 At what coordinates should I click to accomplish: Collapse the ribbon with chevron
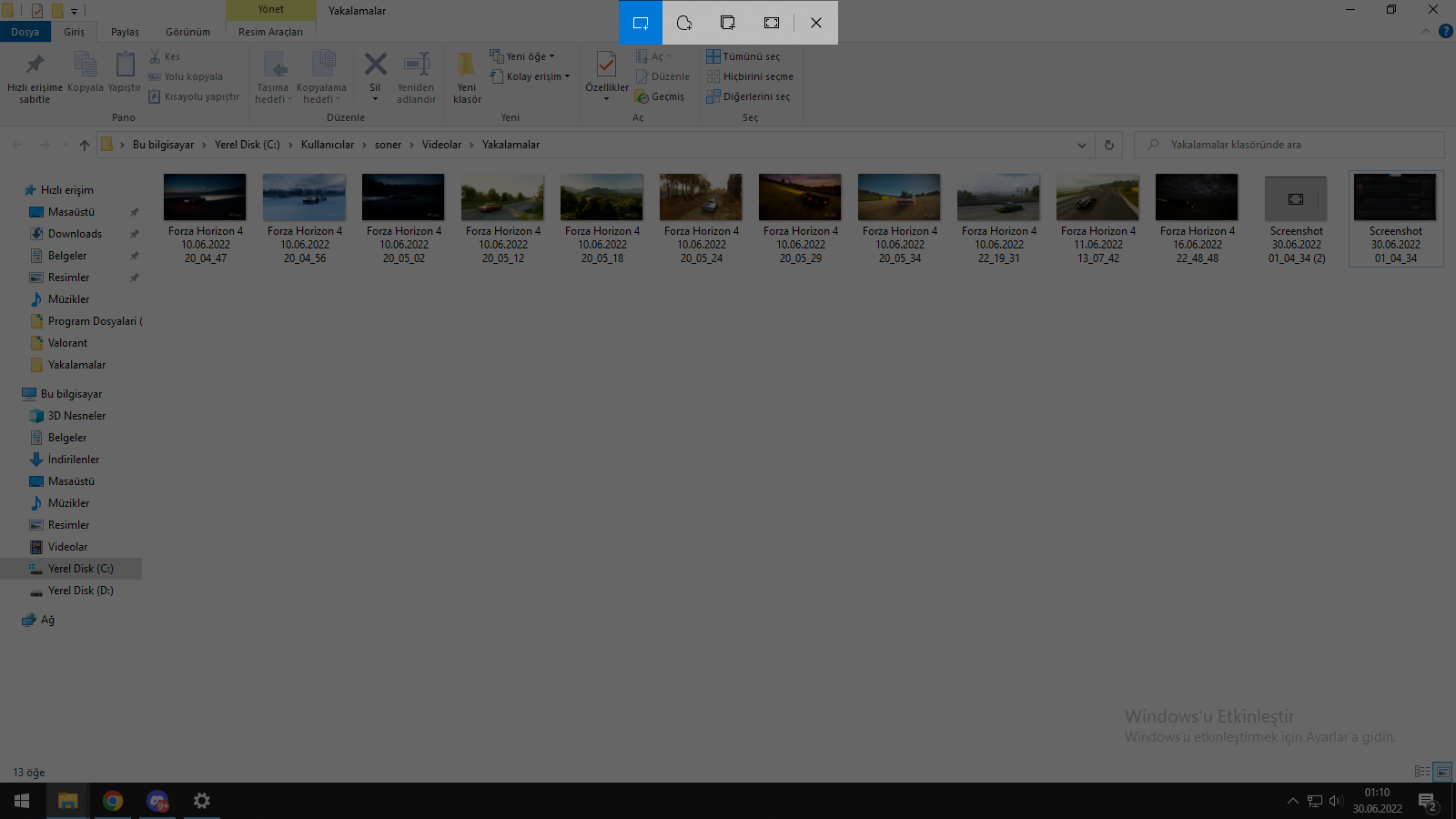coord(1425,32)
